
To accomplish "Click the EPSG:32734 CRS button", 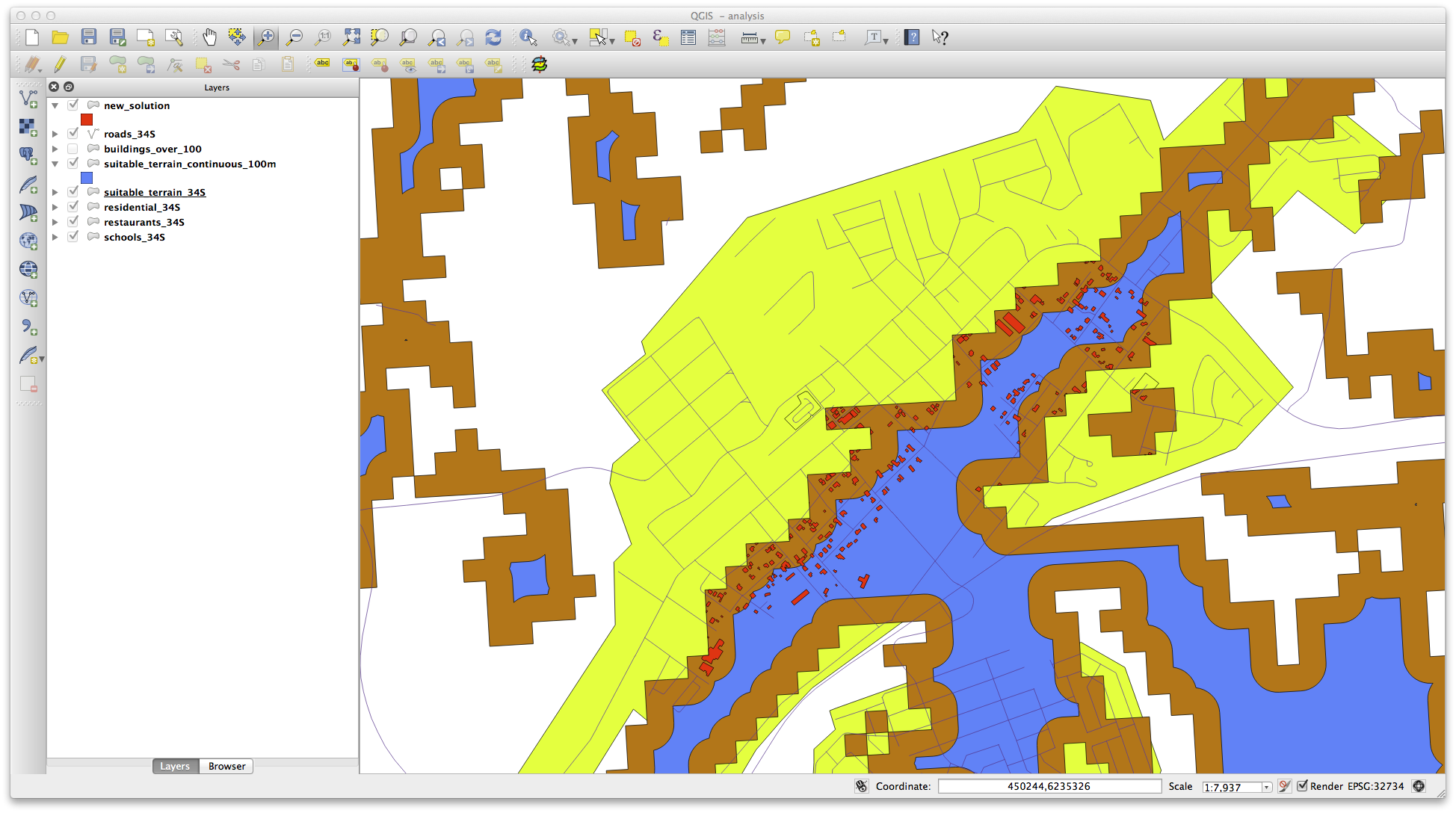I will point(1375,786).
